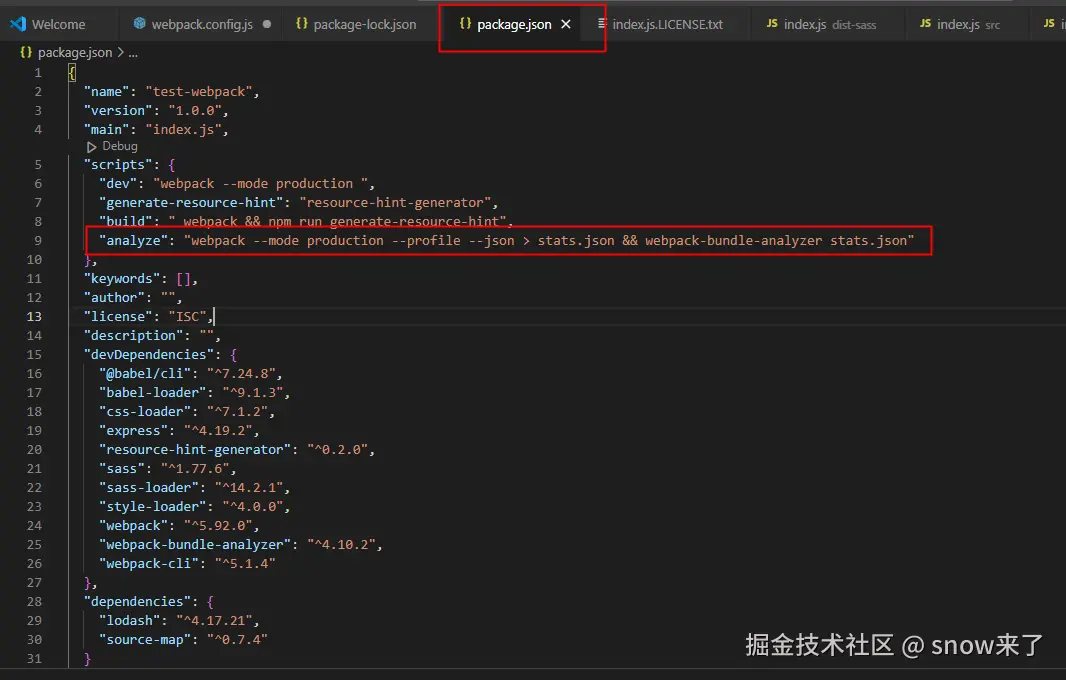Click the "style-loader" dependency key
1066x680 pixels.
tap(152, 507)
